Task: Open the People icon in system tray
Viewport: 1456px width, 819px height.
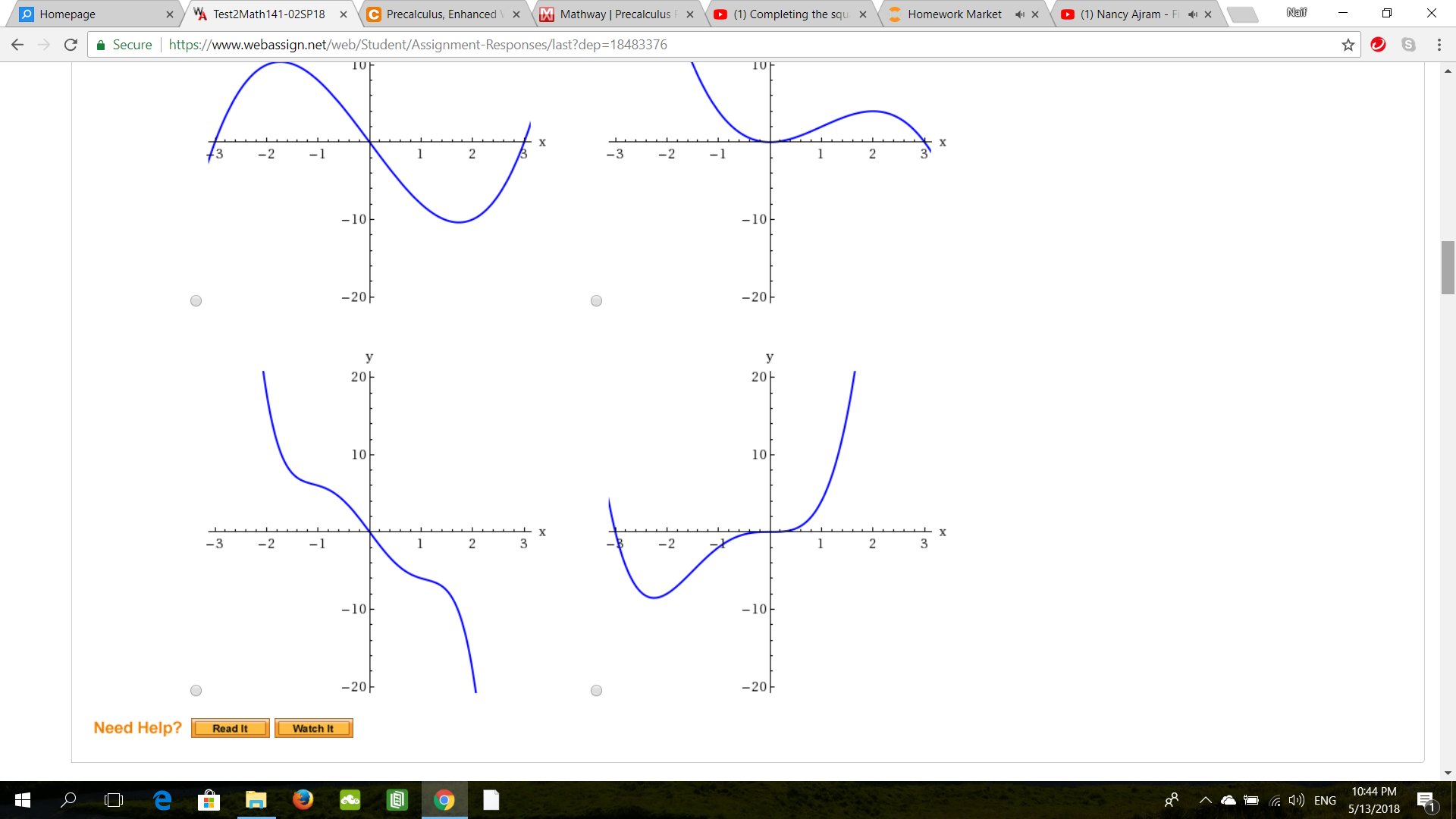Action: [x=1172, y=800]
